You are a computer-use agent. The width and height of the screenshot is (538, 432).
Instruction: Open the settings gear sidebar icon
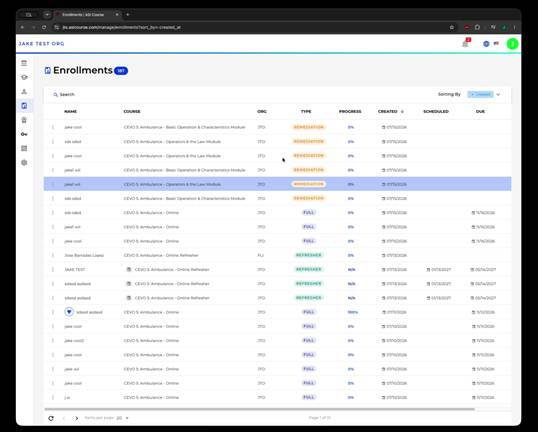(x=24, y=163)
